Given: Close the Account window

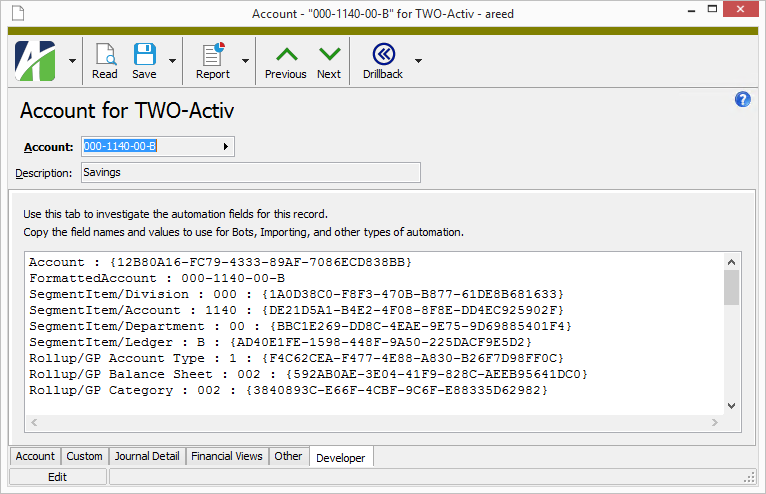Looking at the screenshot, I should pos(741,9).
